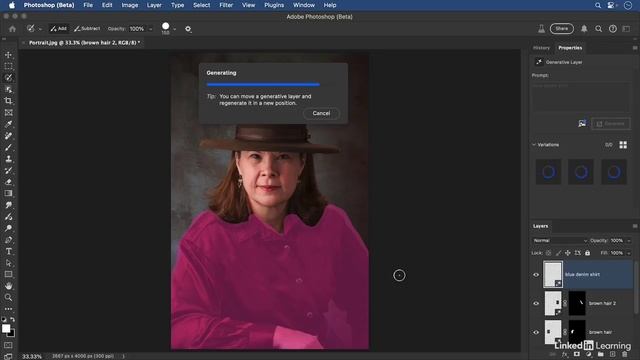Screen dimensions: 640x360
Task: Click the Prompt text field
Action: tap(580, 96)
